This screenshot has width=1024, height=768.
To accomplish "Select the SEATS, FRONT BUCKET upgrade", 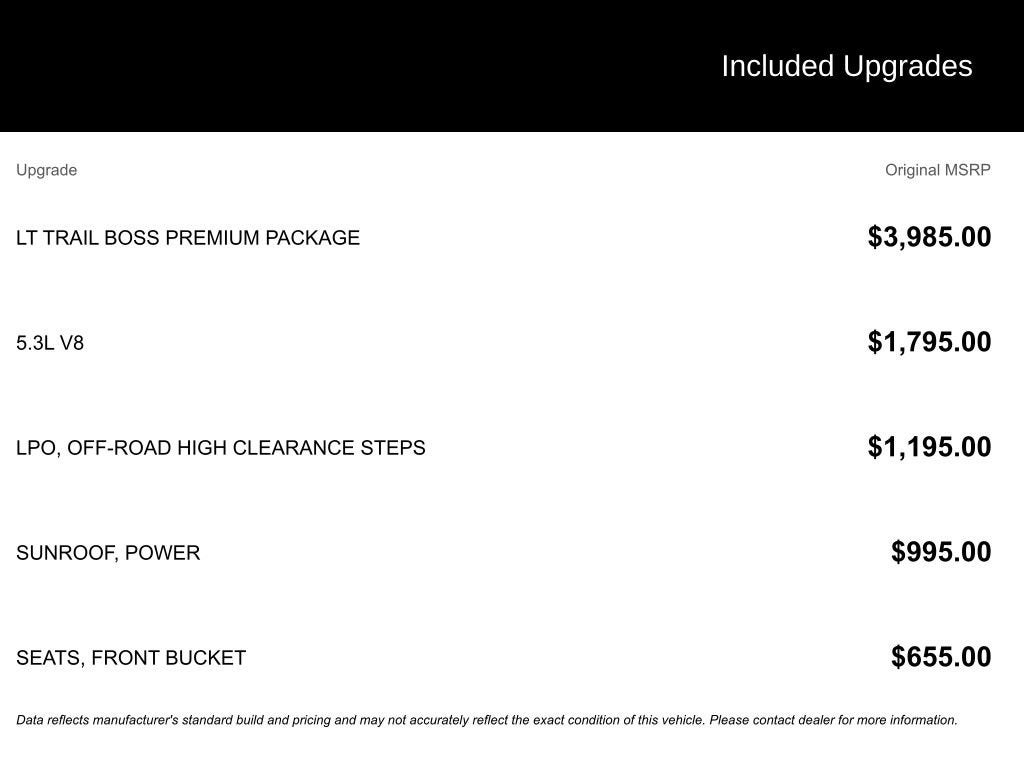I will point(131,658).
